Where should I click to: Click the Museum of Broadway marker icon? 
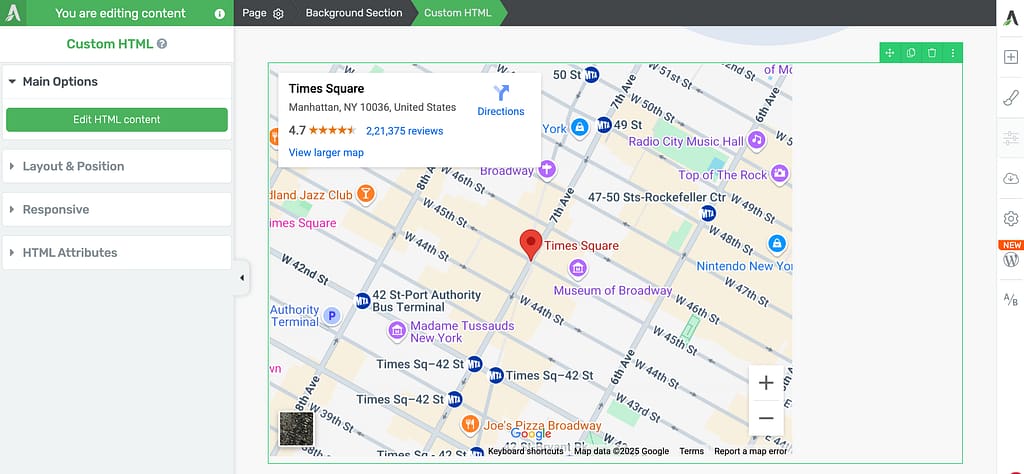pos(577,267)
